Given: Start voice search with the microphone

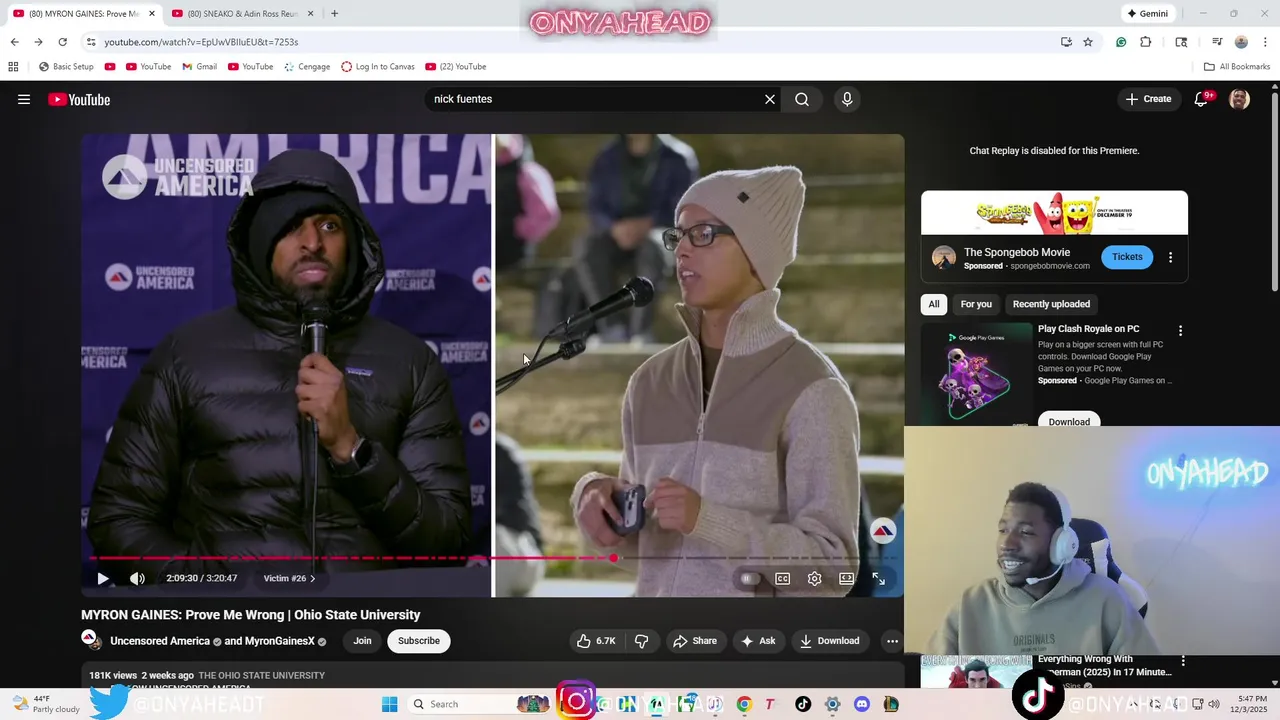Looking at the screenshot, I should 847,99.
